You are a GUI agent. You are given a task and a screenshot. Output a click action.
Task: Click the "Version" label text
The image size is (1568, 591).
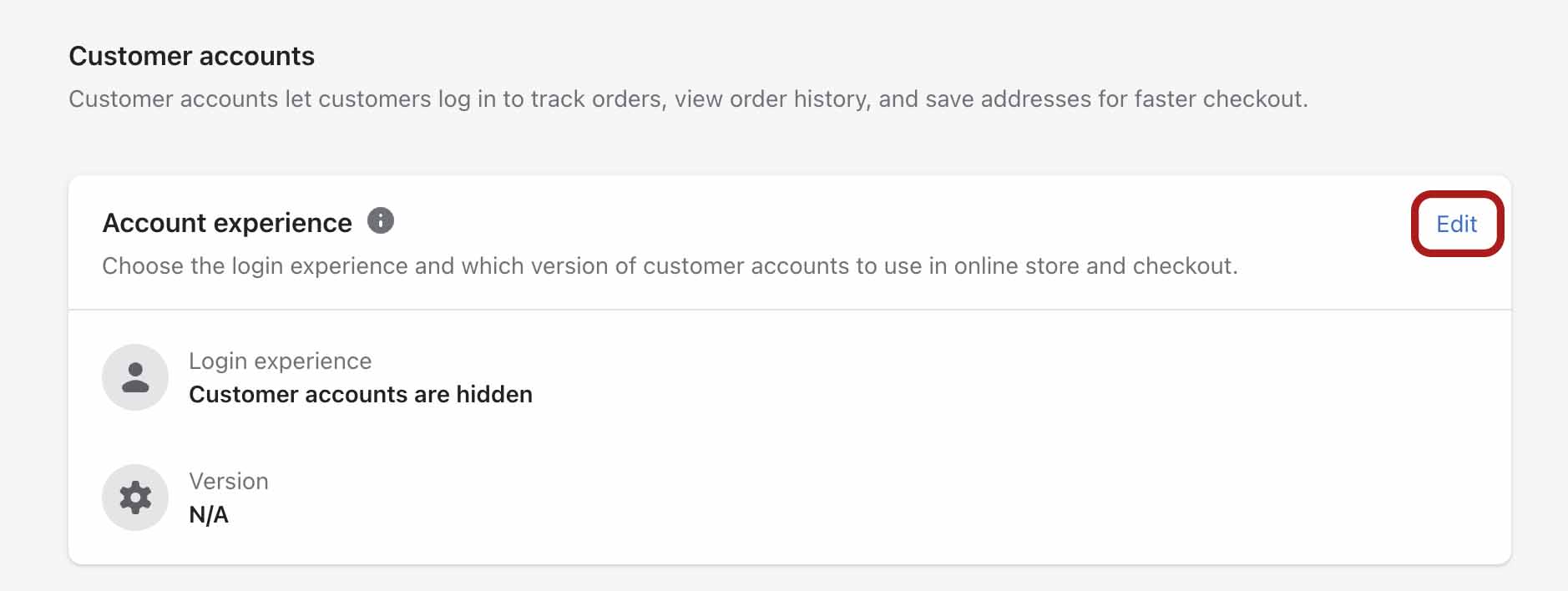[229, 481]
